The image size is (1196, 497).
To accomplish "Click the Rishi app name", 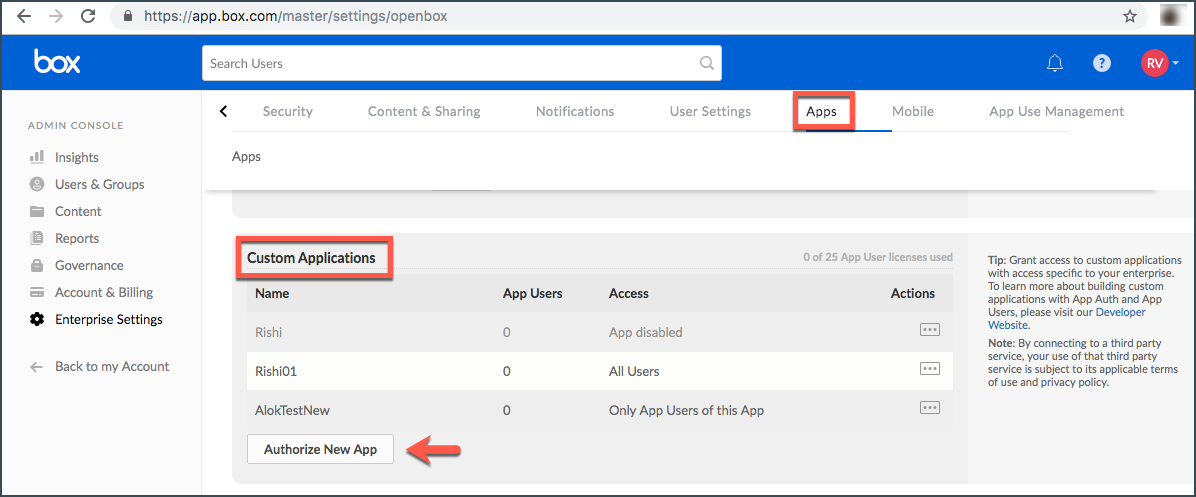I will 270,332.
